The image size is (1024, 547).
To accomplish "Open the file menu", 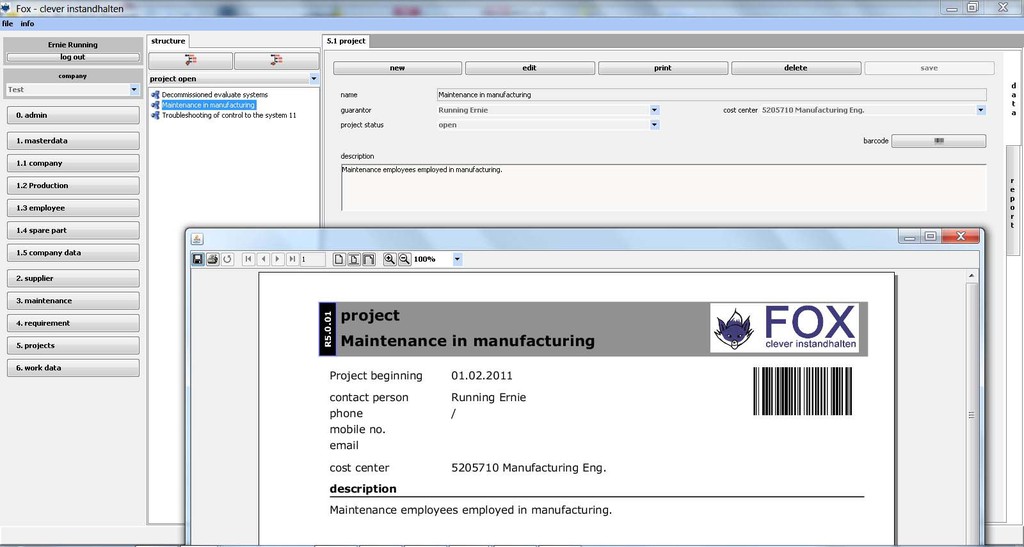I will [x=7, y=23].
